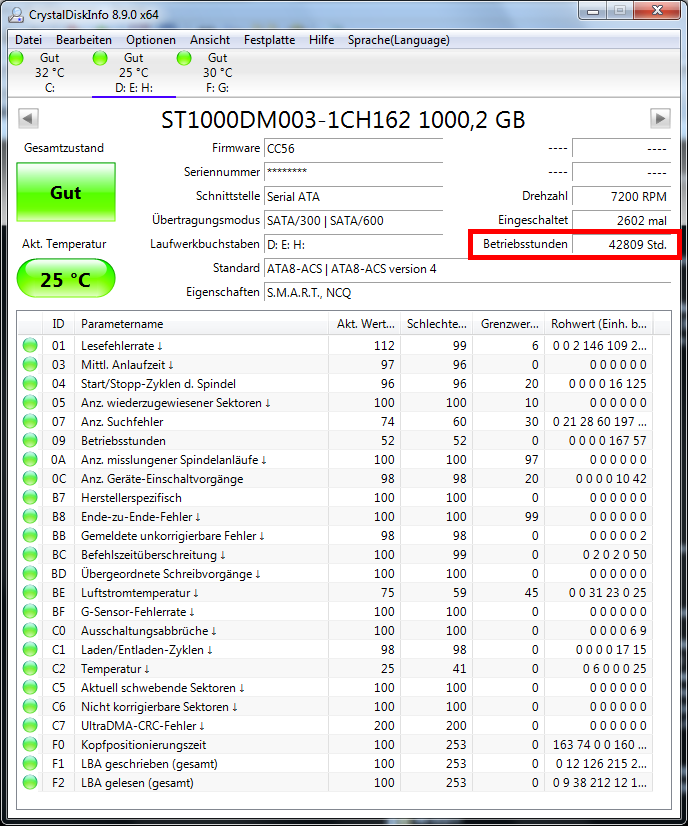Click the Parametername column header
688x826 pixels.
tap(201, 324)
